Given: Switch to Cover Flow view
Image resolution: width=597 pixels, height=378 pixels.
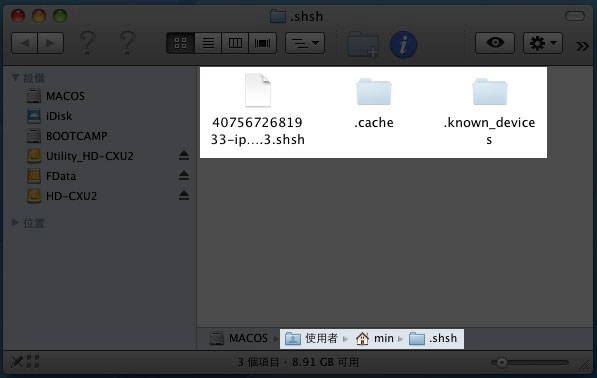Looking at the screenshot, I should tap(262, 43).
